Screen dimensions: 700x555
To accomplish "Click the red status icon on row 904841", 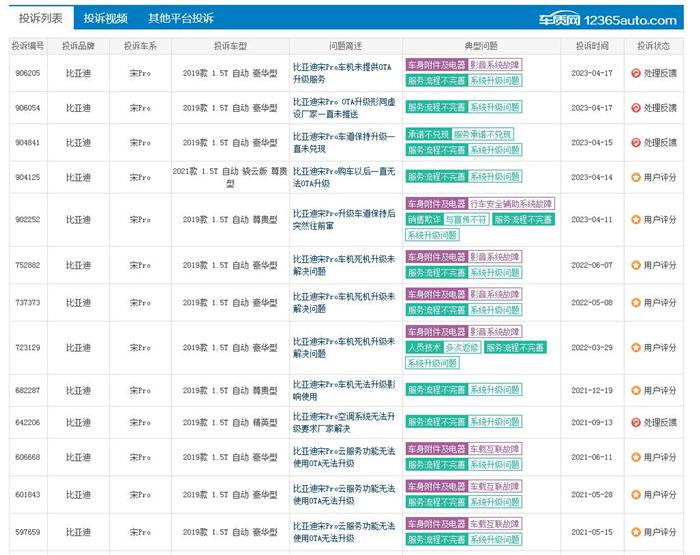I will point(635,142).
